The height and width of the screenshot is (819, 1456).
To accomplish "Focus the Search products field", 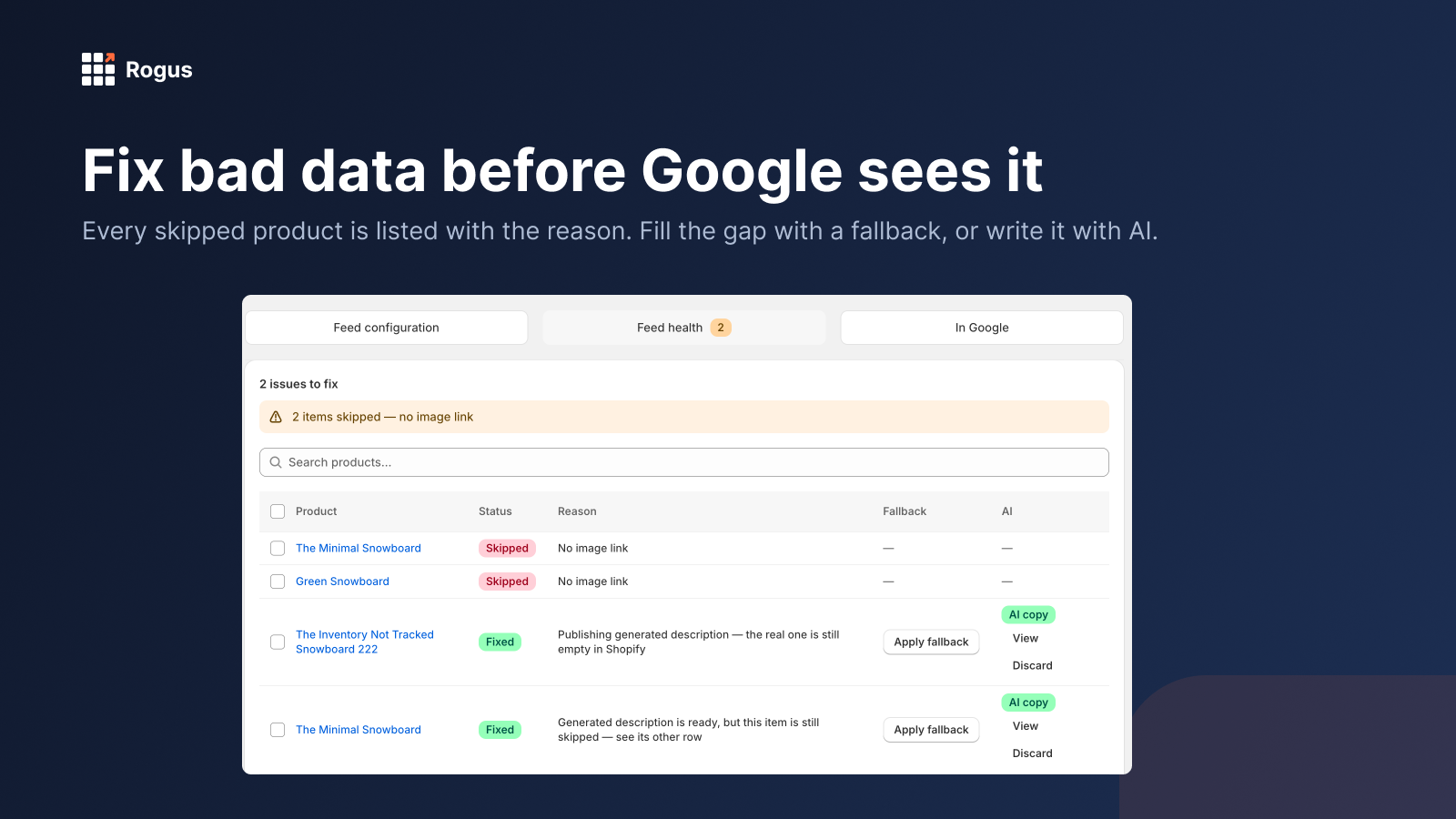I will pos(684,462).
